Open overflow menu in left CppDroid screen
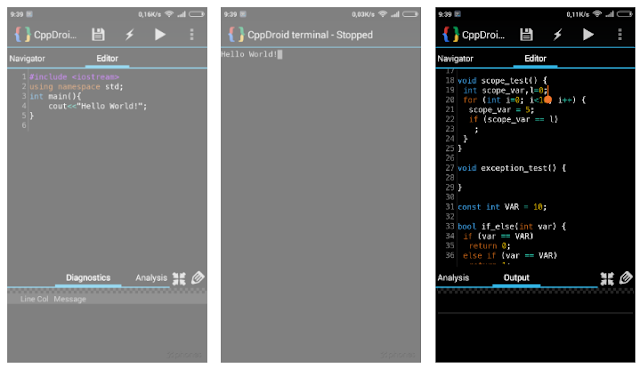The image size is (640, 369). 191,35
